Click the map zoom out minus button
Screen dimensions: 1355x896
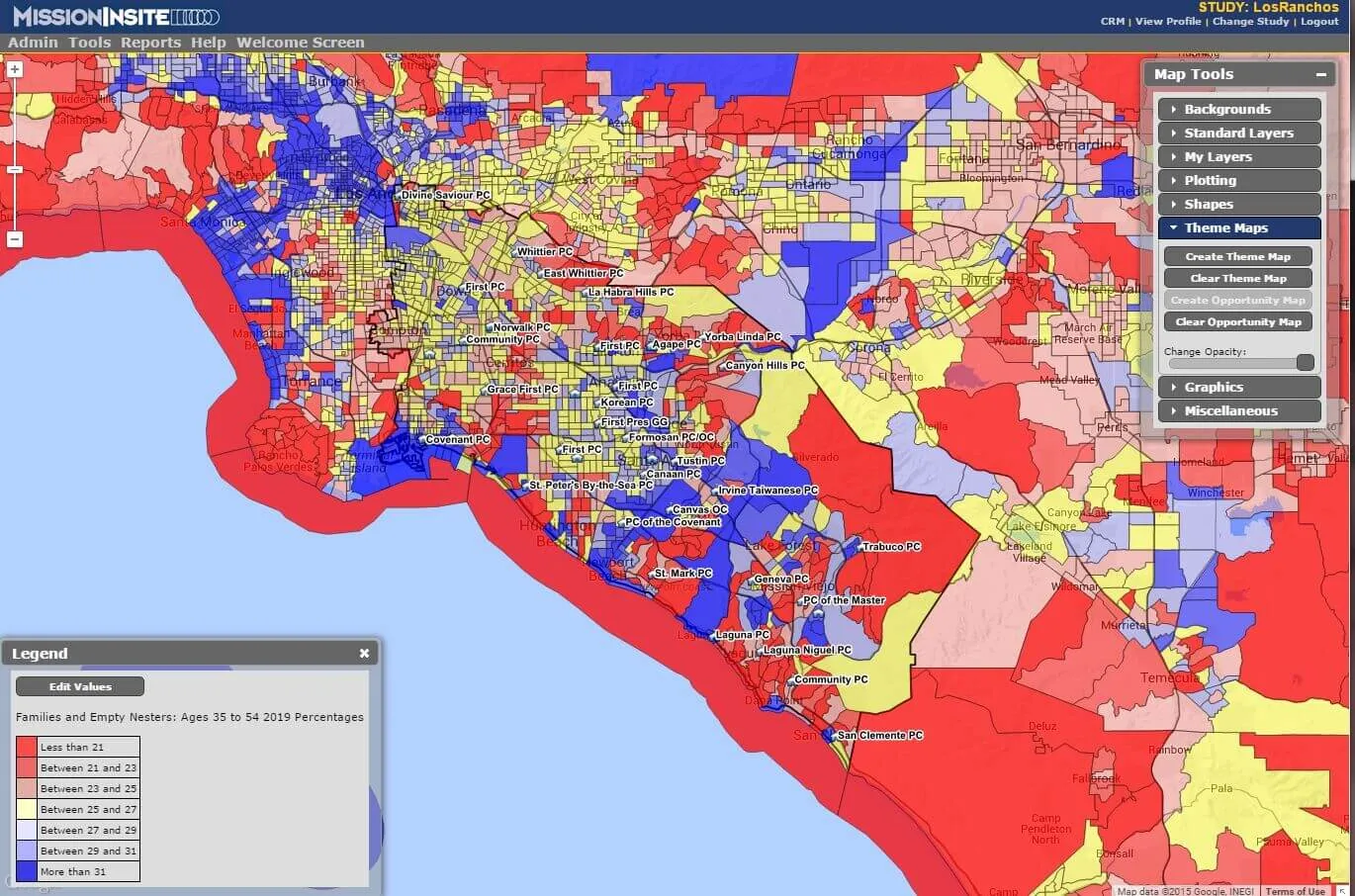(x=15, y=239)
